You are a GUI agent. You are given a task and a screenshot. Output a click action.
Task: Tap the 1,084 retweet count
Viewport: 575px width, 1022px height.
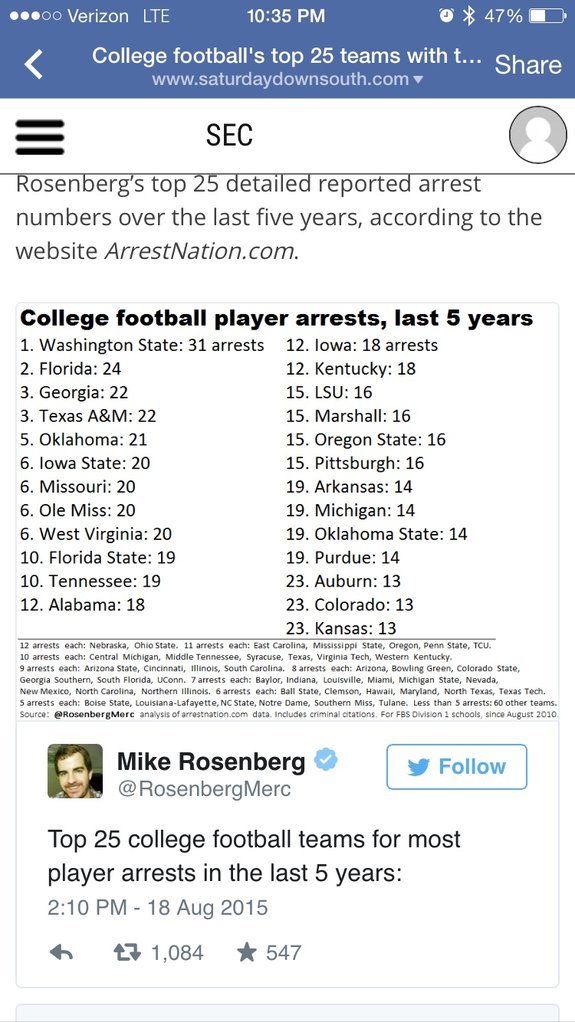point(177,953)
